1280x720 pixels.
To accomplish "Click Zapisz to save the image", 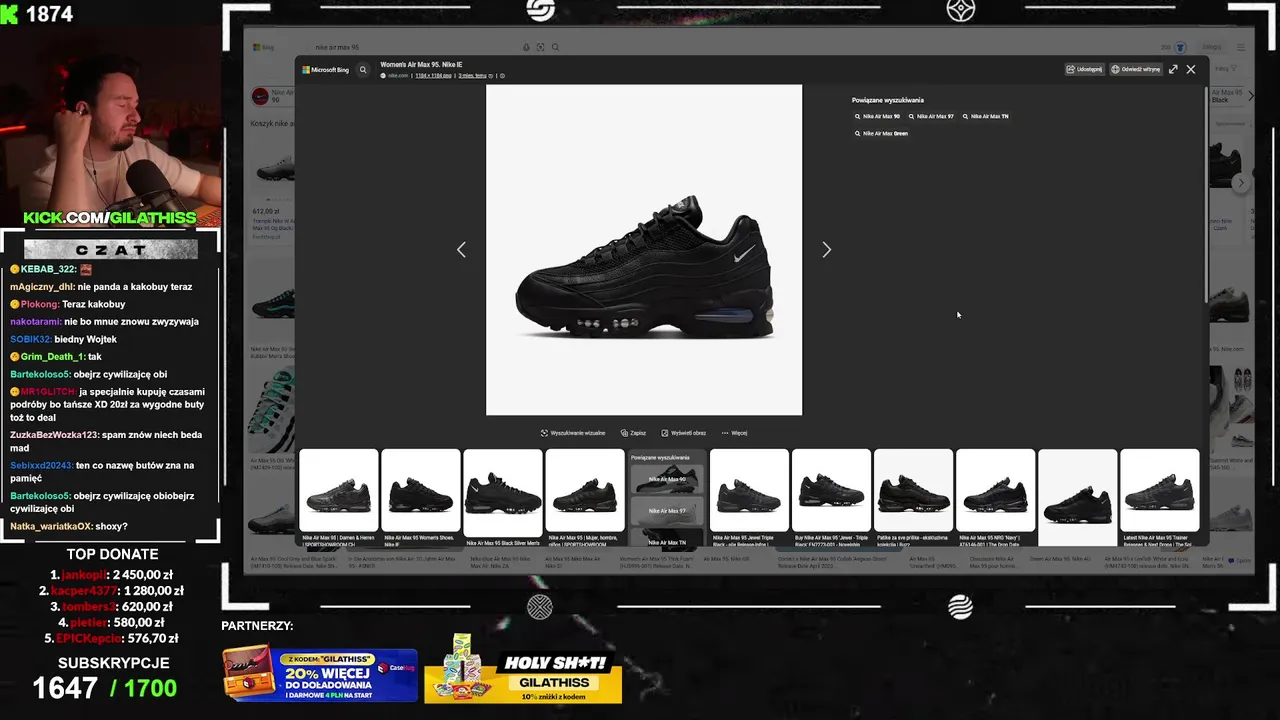I will [x=633, y=433].
